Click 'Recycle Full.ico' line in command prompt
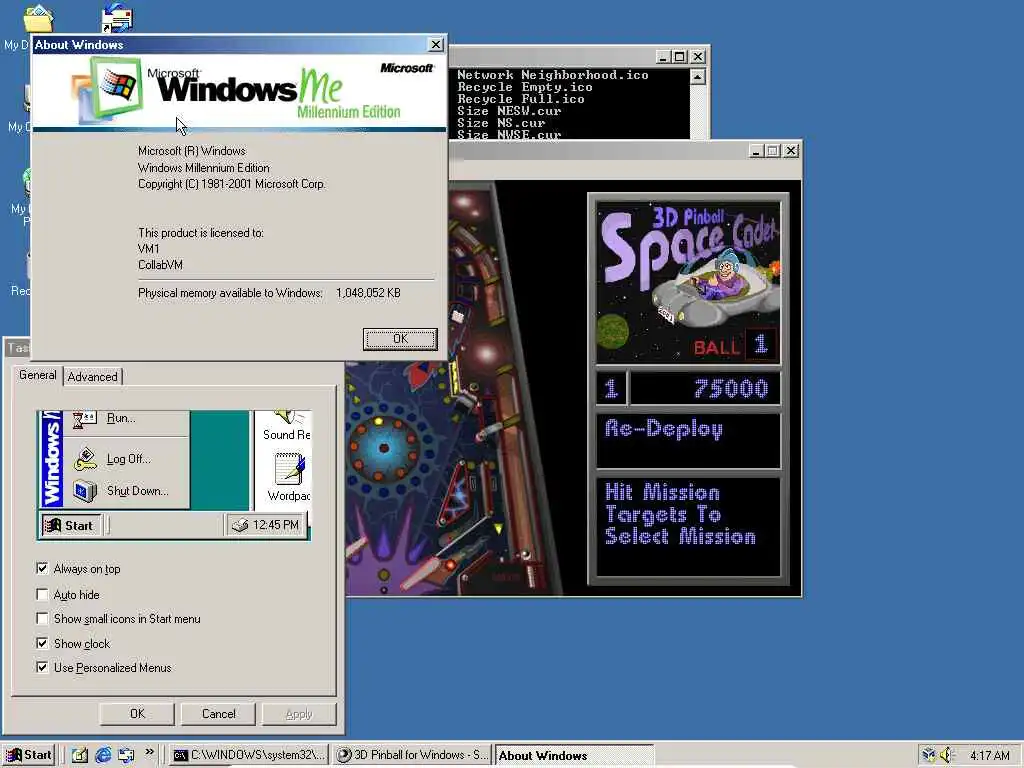This screenshot has height=768, width=1024. pyautogui.click(x=520, y=99)
